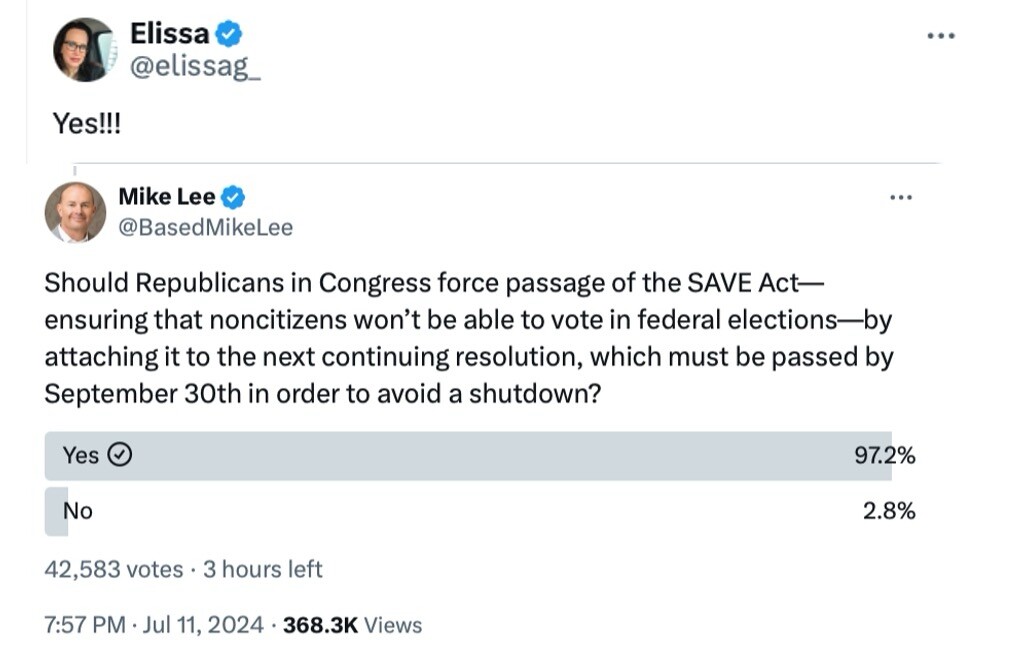Open more options menu on Elissa's post
Viewport: 1010px width, 660px height.
(941, 36)
